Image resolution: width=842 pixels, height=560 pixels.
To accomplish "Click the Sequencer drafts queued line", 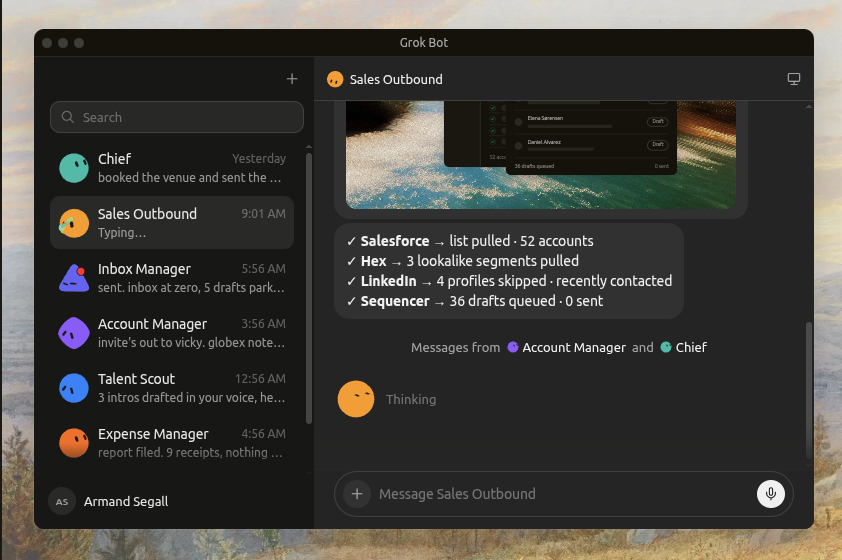I will [475, 301].
